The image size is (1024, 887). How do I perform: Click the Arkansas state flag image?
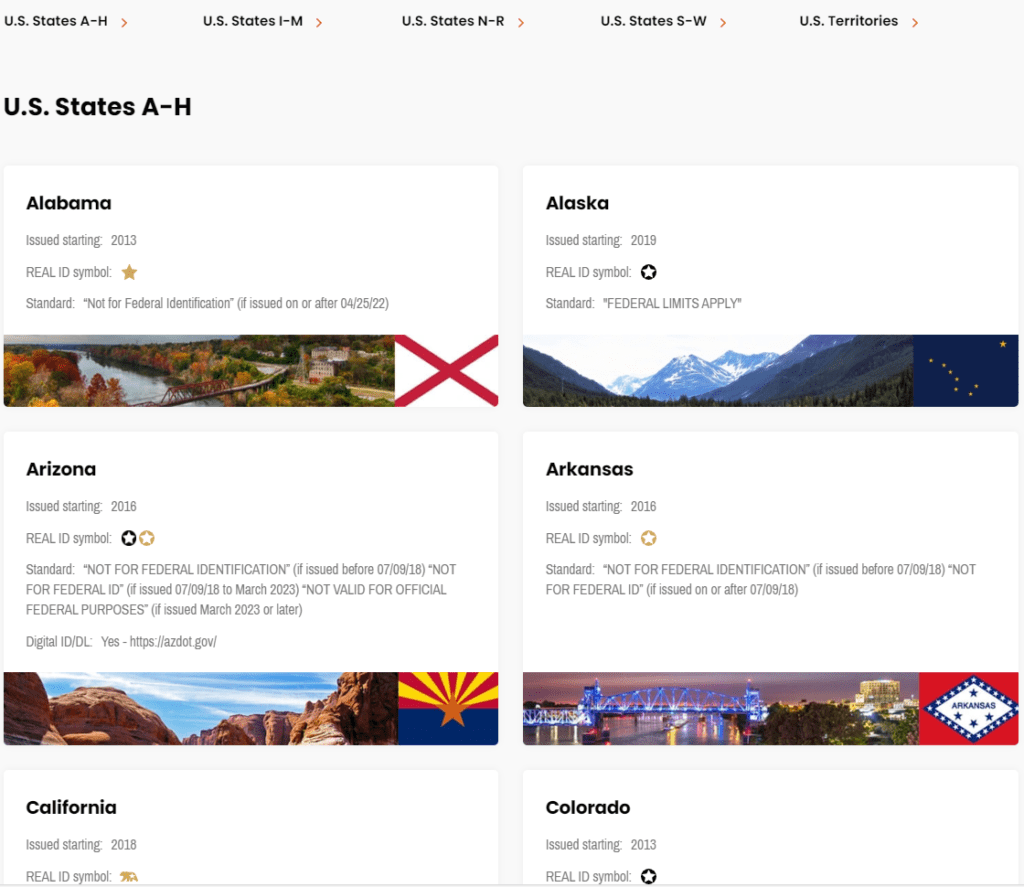(x=968, y=708)
